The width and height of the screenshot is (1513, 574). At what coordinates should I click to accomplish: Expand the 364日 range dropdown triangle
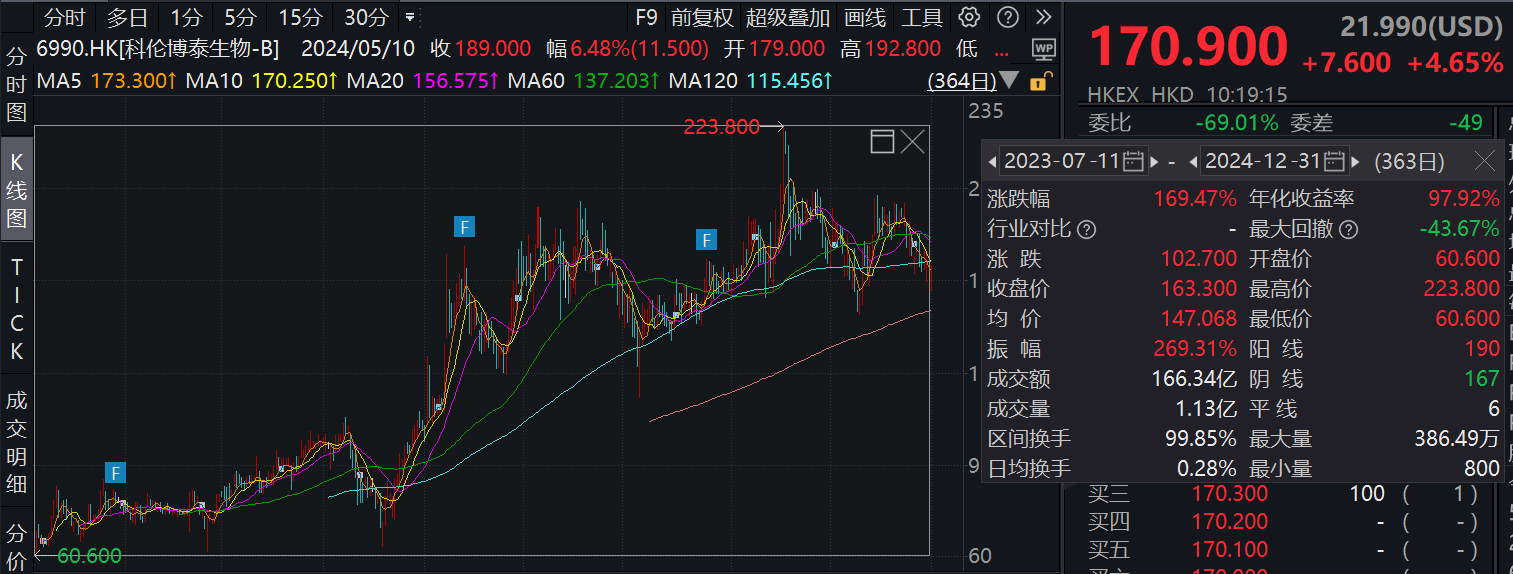[1009, 80]
